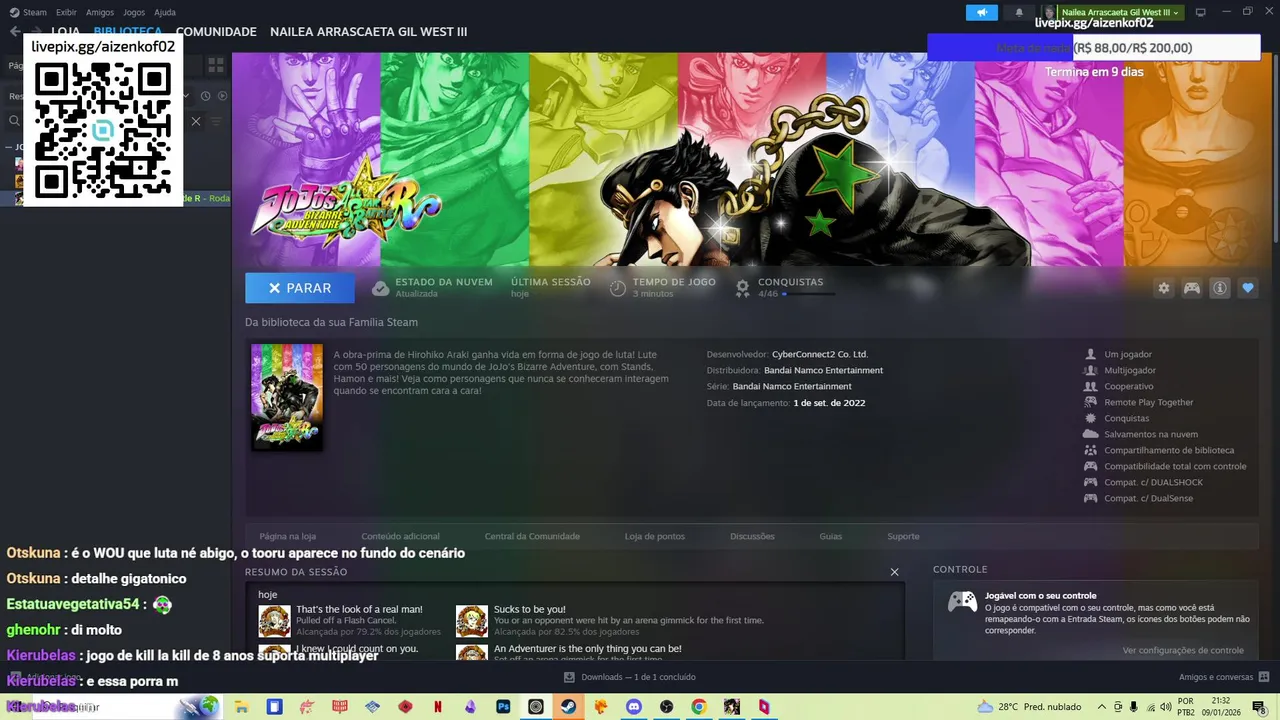
Task: Open controller layout icon beside the gear
Action: tap(1192, 288)
